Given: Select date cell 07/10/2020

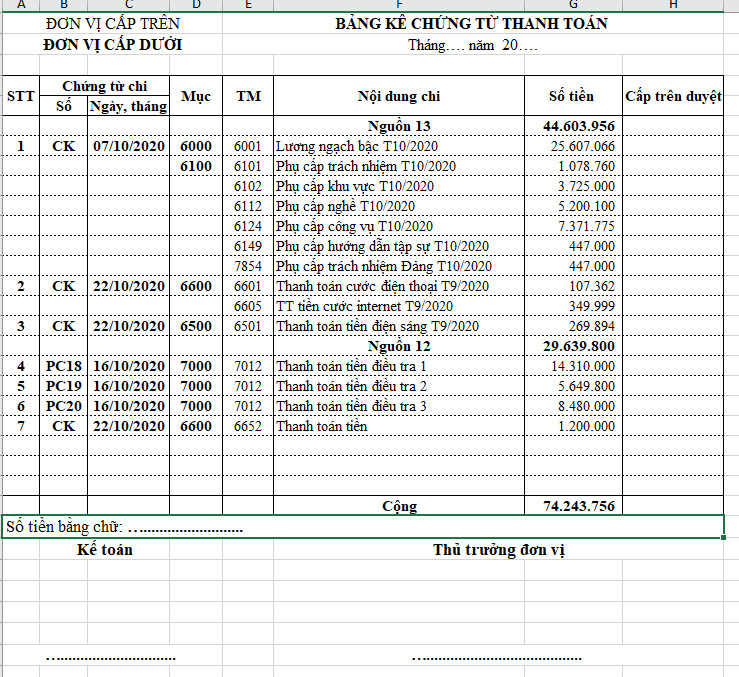Looking at the screenshot, I should (128, 146).
